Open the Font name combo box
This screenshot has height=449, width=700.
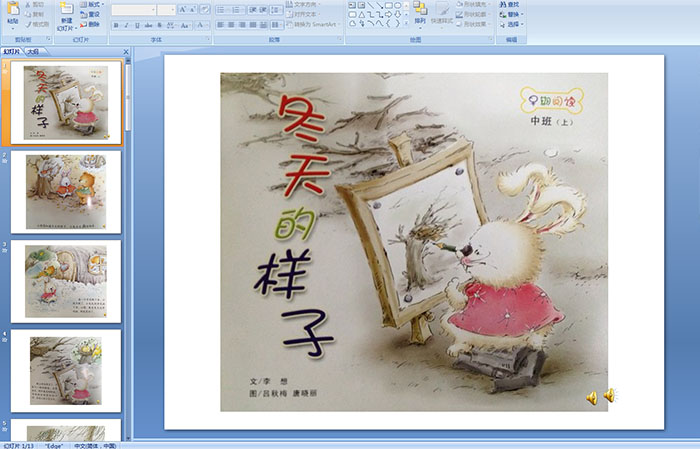coord(133,10)
